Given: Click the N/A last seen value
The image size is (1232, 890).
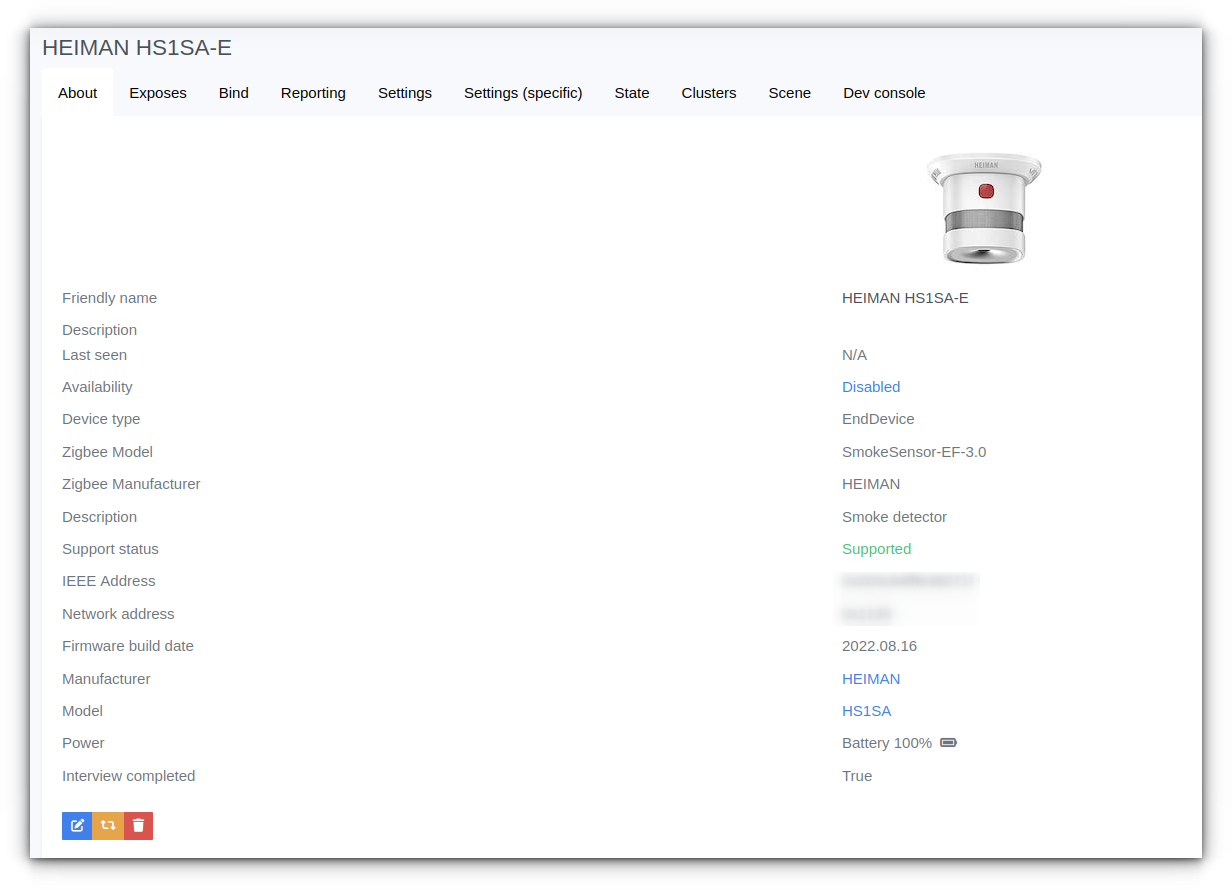Looking at the screenshot, I should pos(855,355).
